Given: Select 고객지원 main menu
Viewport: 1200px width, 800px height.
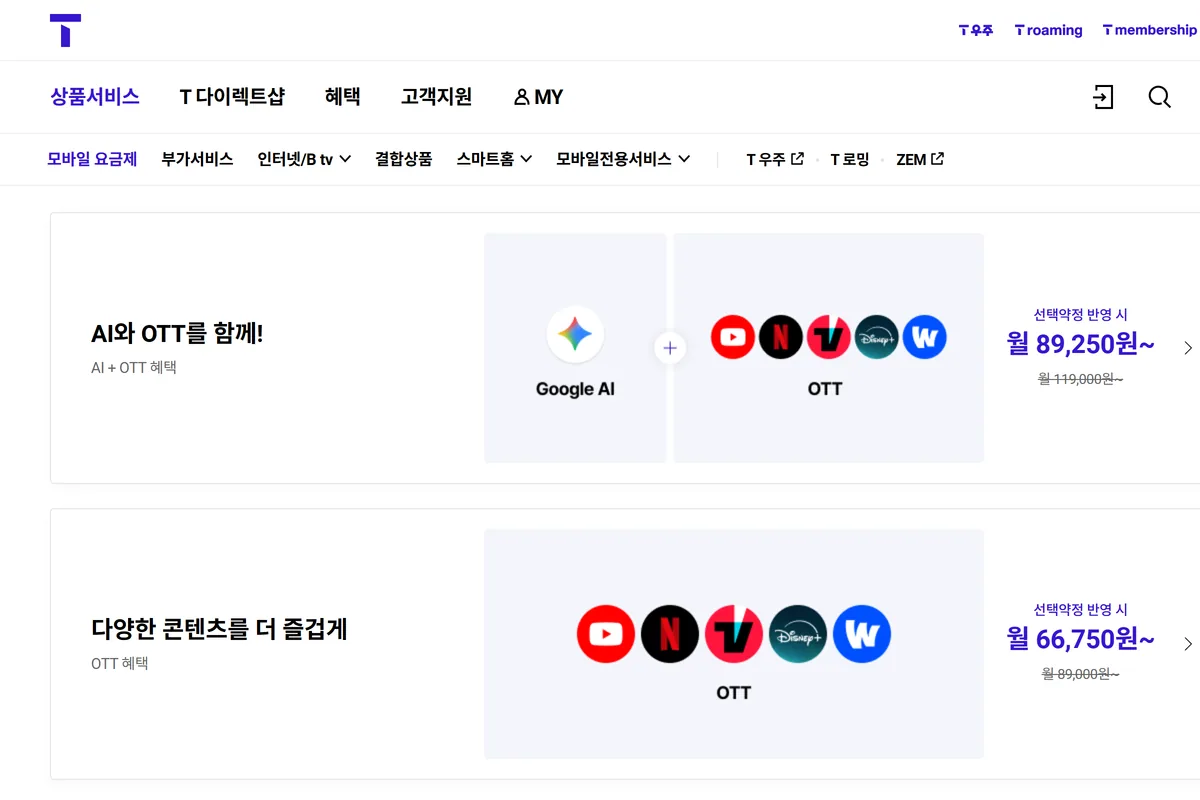Looking at the screenshot, I should (x=436, y=97).
